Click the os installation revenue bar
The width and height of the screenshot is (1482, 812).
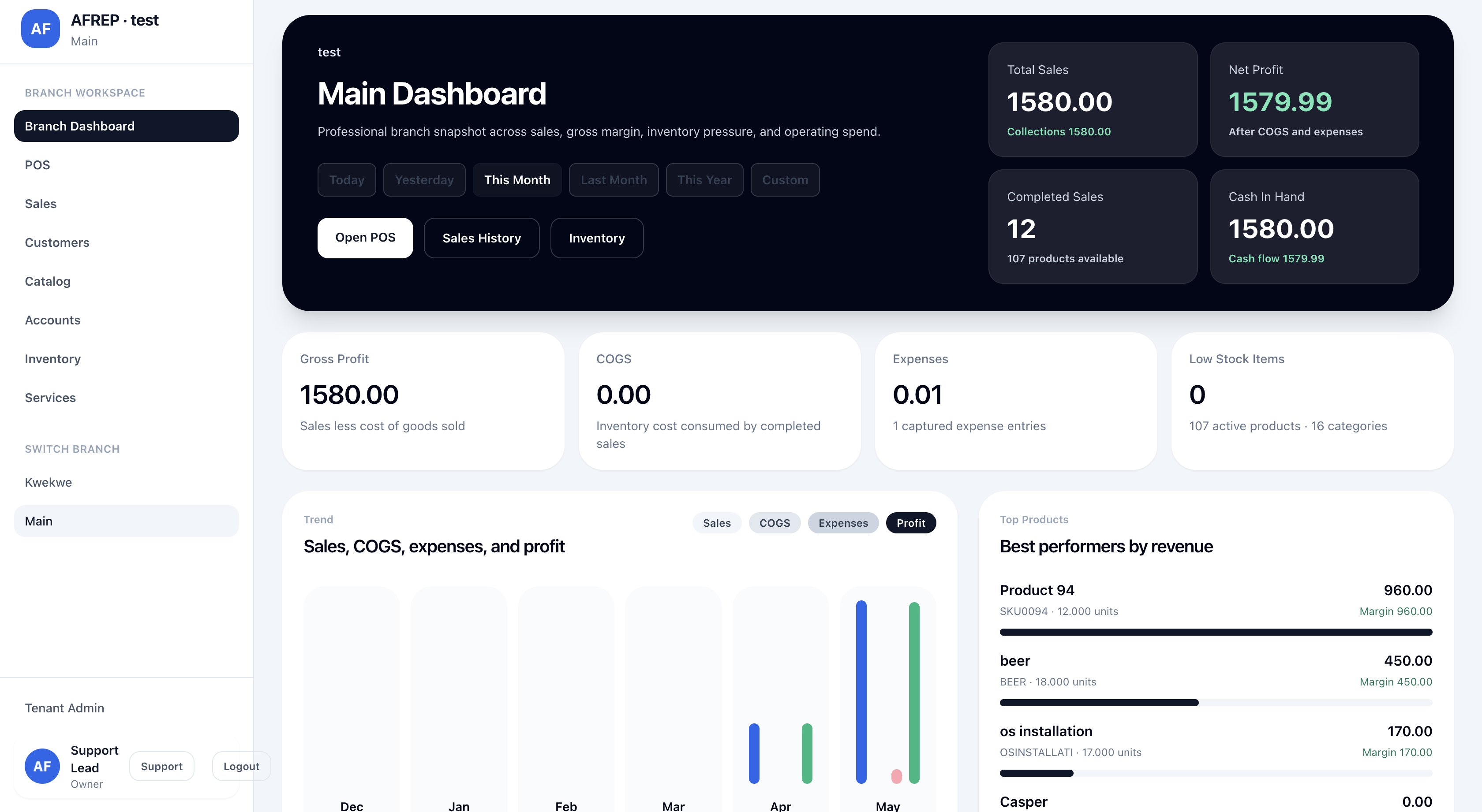pos(1216,774)
